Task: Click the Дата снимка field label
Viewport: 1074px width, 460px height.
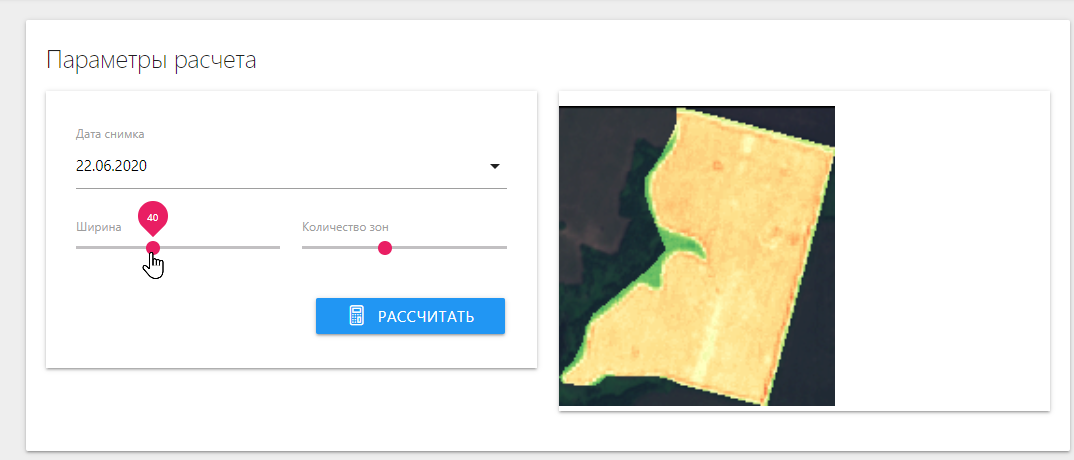Action: 110,134
